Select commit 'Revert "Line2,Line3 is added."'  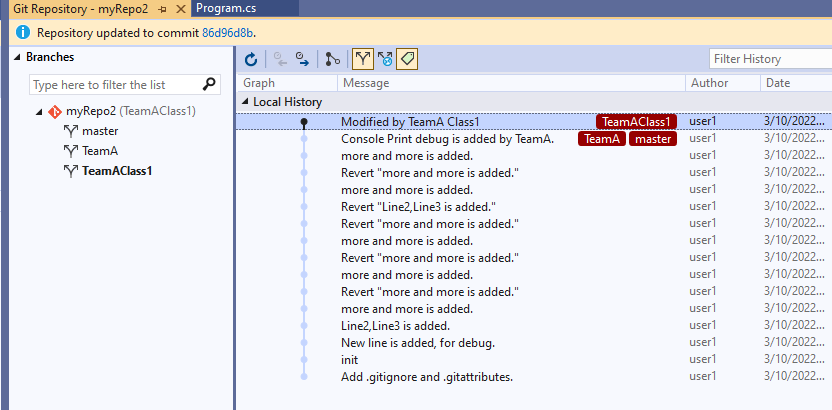pyautogui.click(x=418, y=207)
